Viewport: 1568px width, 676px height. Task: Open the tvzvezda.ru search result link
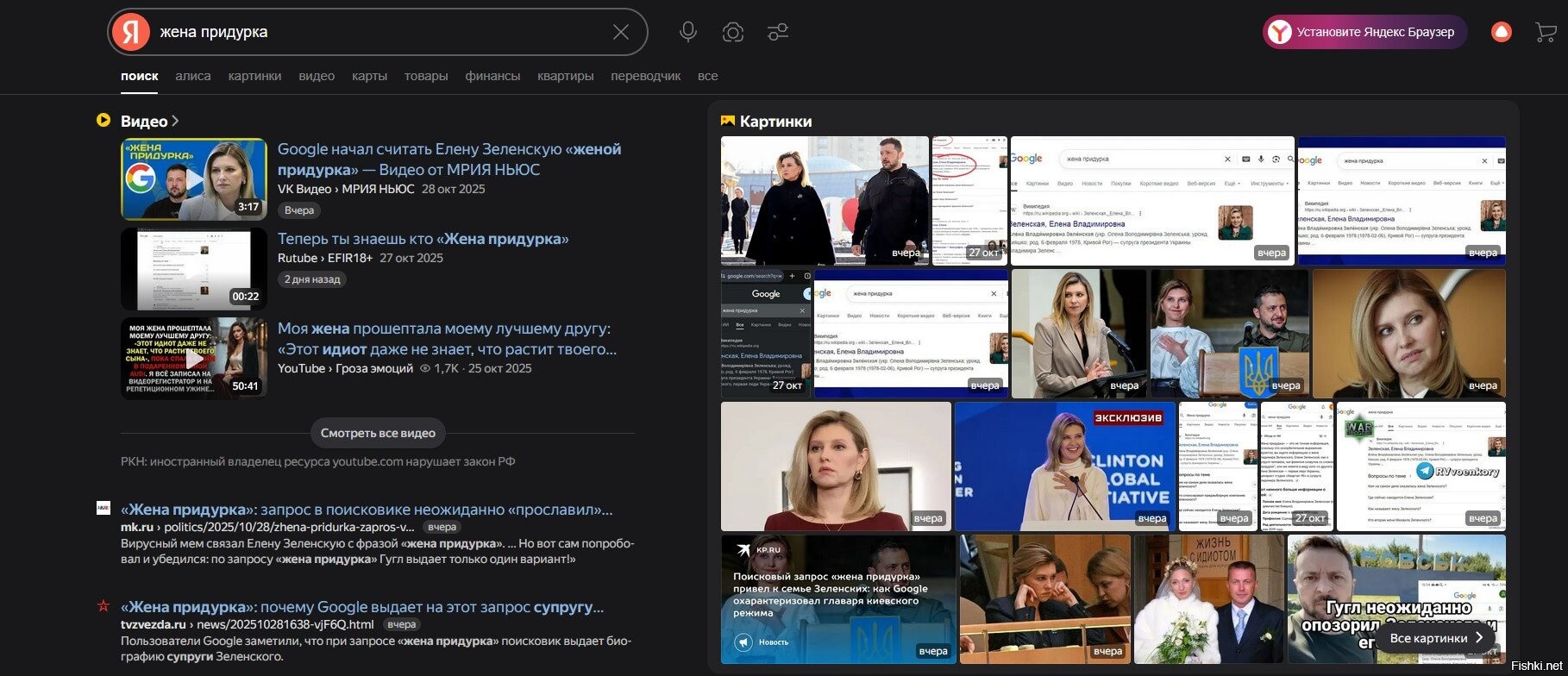click(361, 607)
